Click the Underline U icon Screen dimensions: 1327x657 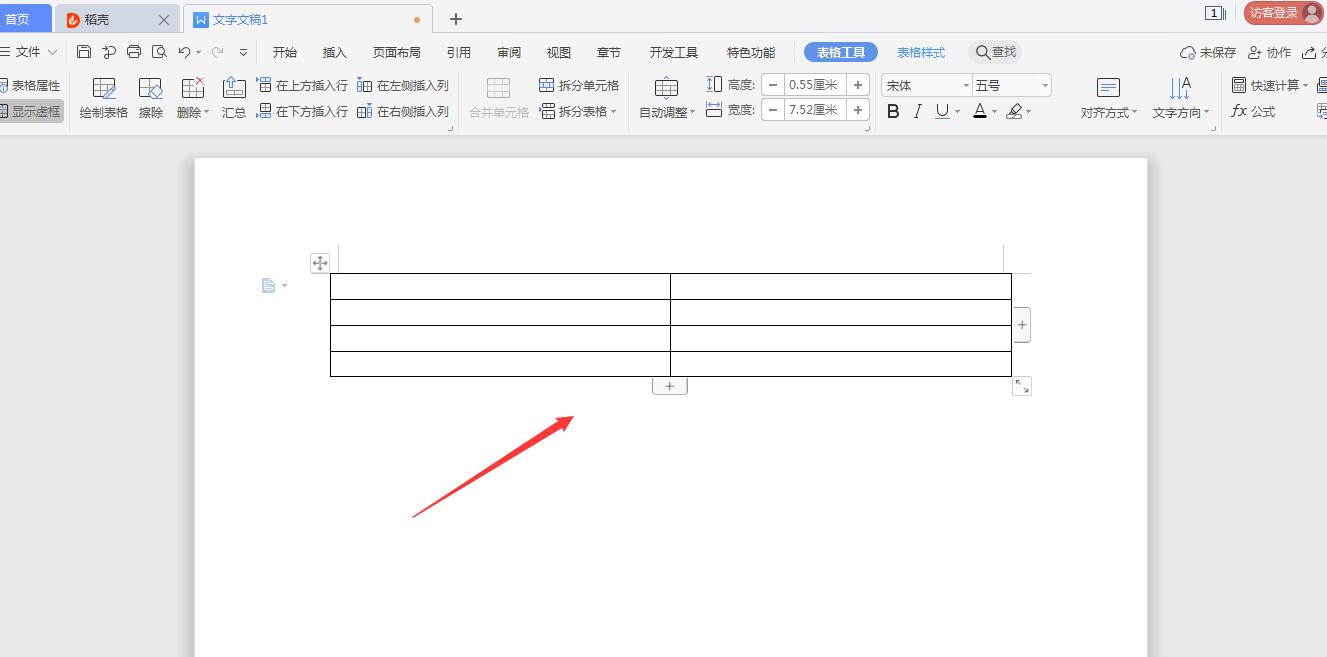click(941, 112)
